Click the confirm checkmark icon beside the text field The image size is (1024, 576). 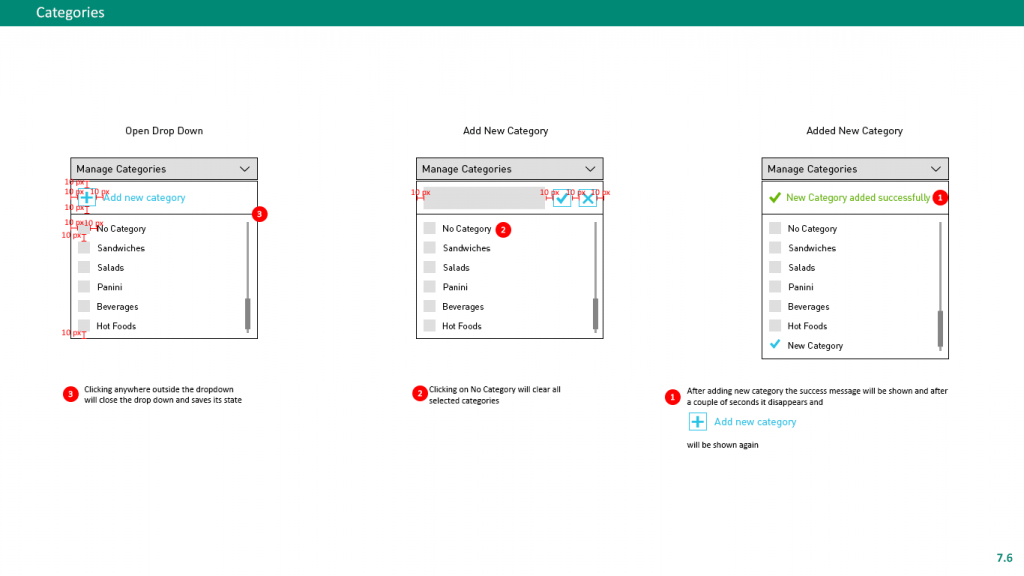[562, 198]
